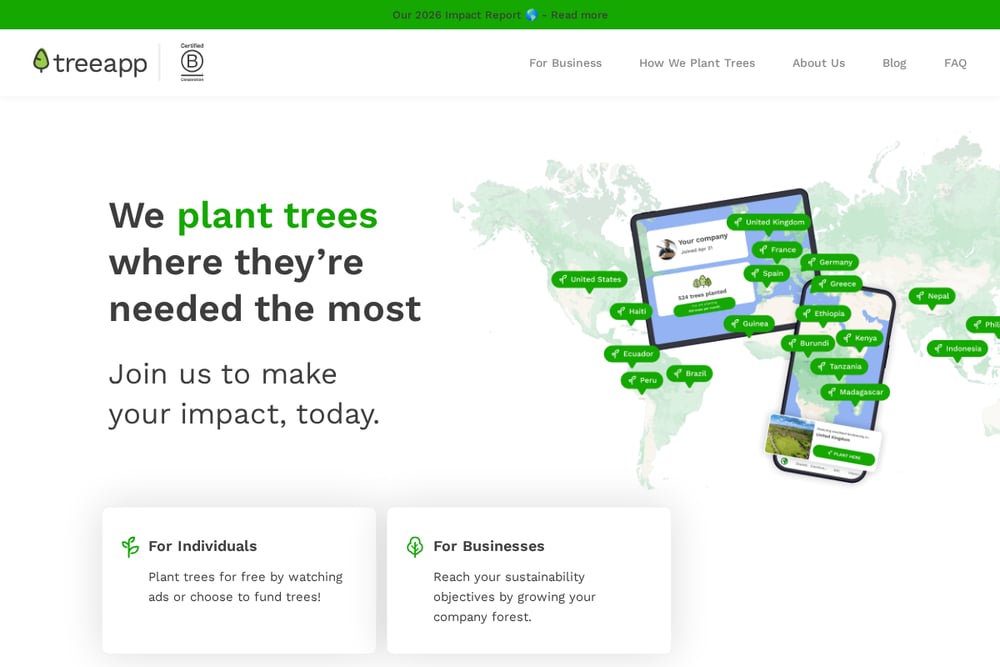1000x667 pixels.
Task: Select the United Kingdom map pin
Action: pos(768,223)
